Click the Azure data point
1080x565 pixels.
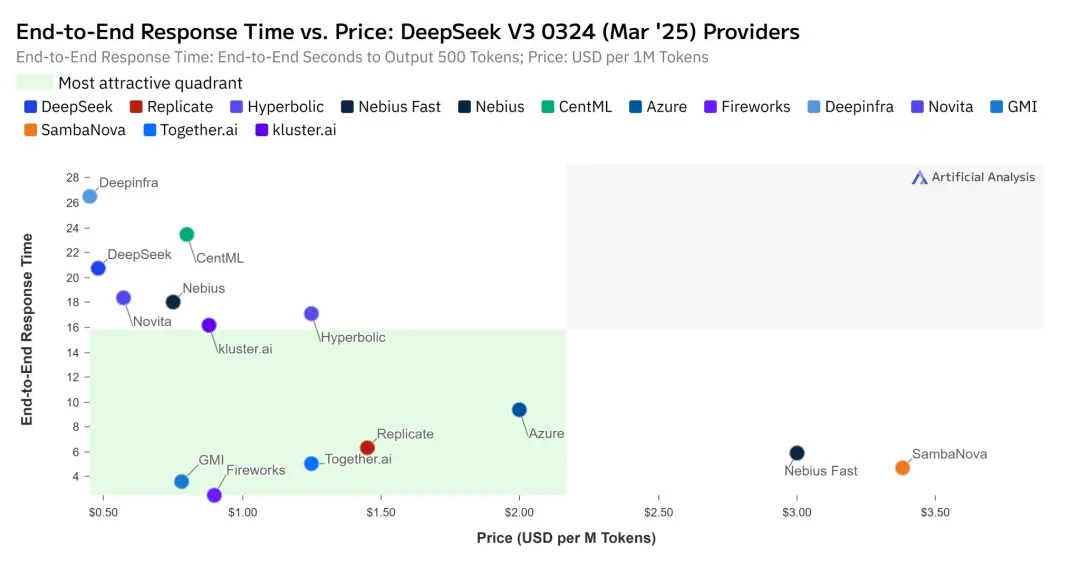[519, 410]
